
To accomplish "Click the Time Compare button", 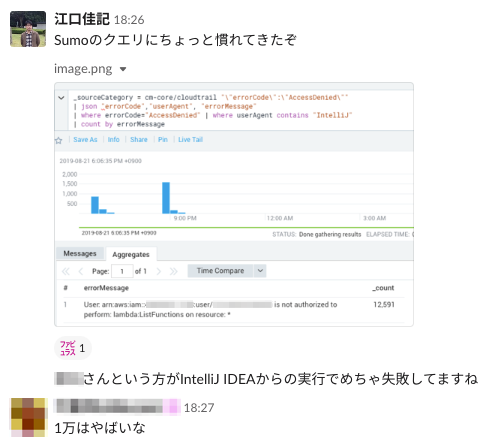I will 220,271.
